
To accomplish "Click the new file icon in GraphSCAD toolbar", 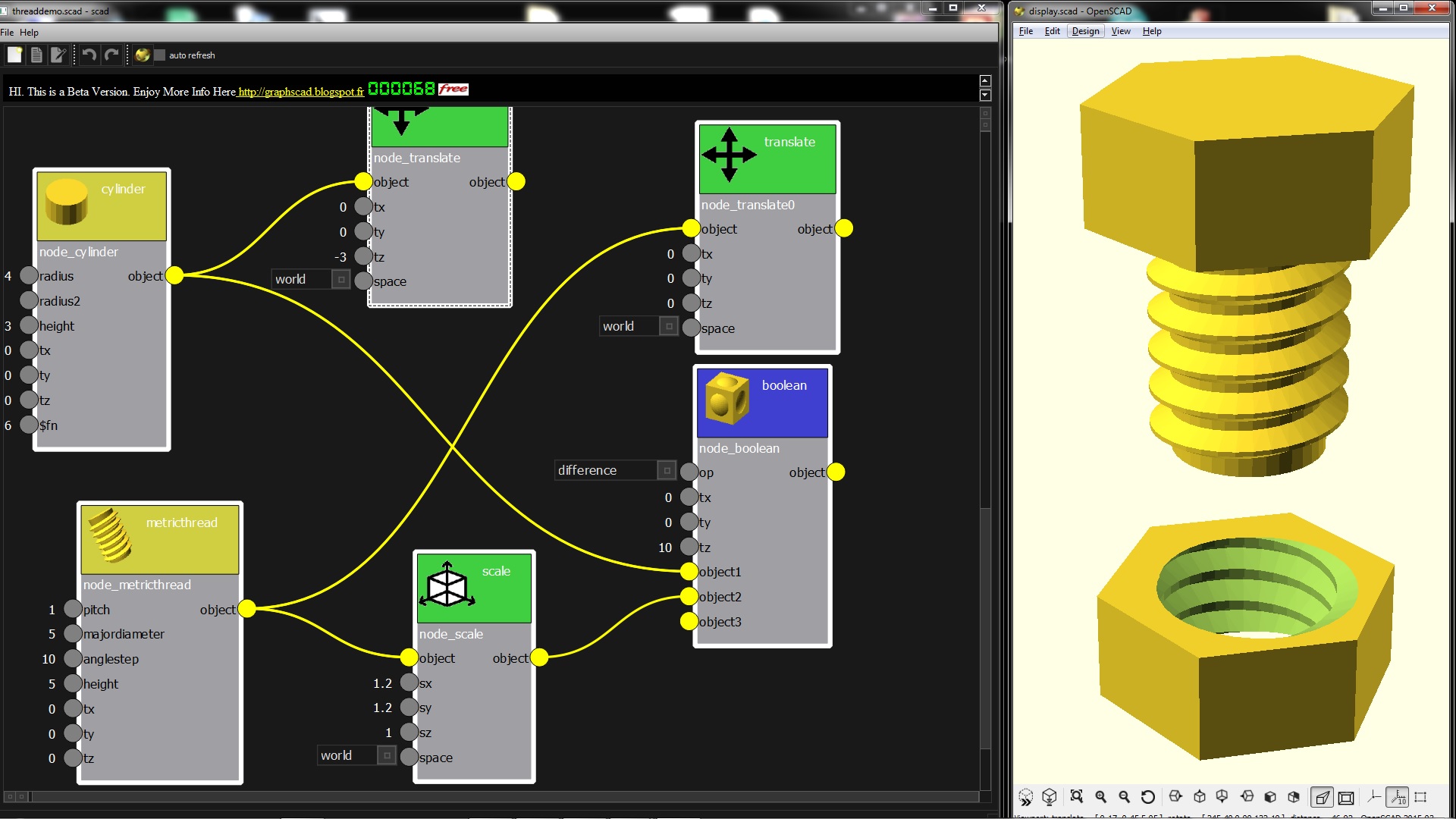I will (x=14, y=55).
